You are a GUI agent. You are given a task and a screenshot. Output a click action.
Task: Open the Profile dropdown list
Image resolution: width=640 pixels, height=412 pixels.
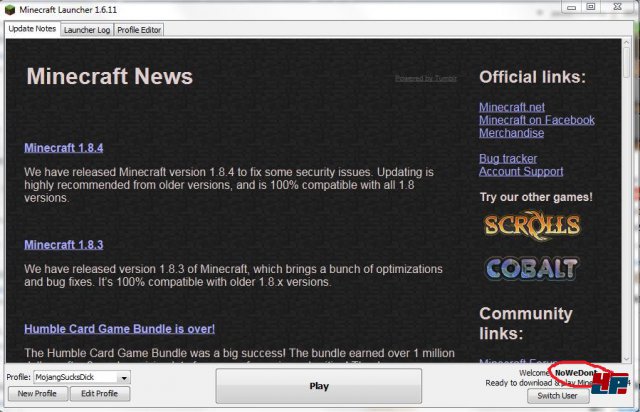(124, 377)
